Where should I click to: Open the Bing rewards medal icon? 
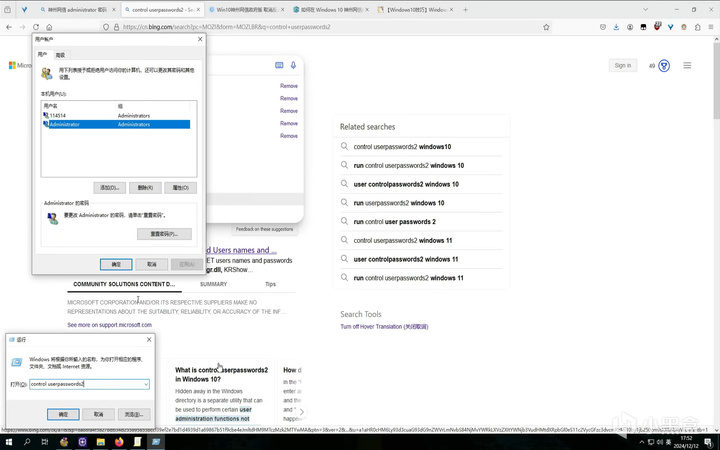[664, 66]
